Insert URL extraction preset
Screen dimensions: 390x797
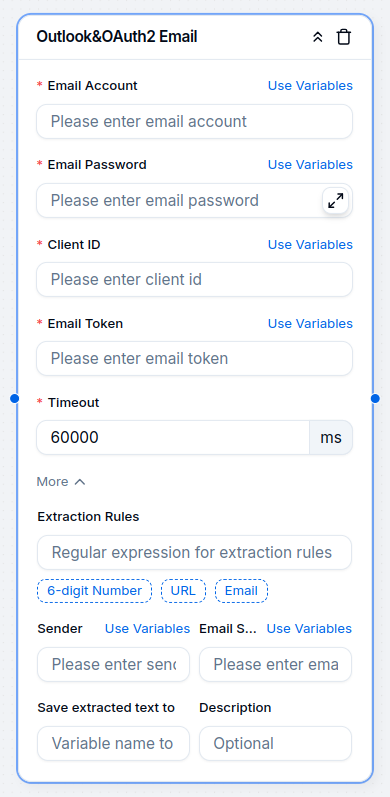(x=184, y=591)
